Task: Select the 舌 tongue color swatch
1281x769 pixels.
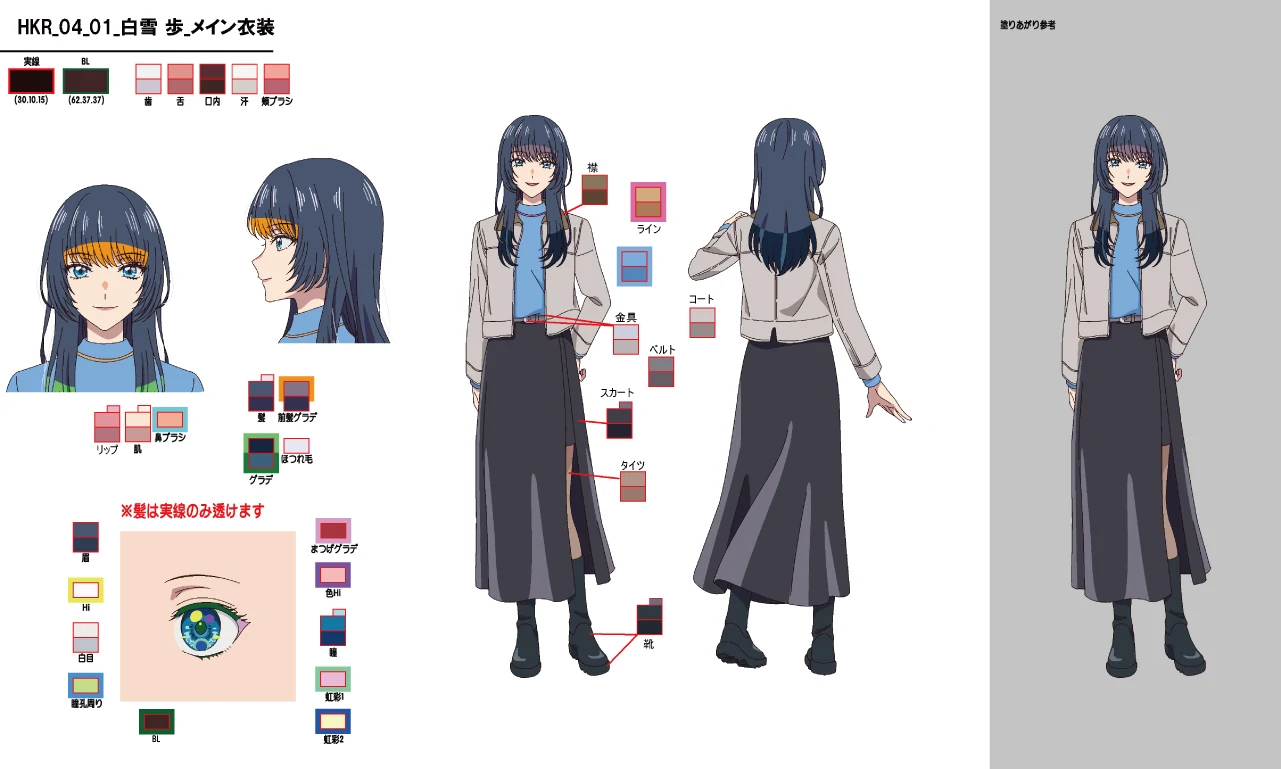Action: (180, 79)
